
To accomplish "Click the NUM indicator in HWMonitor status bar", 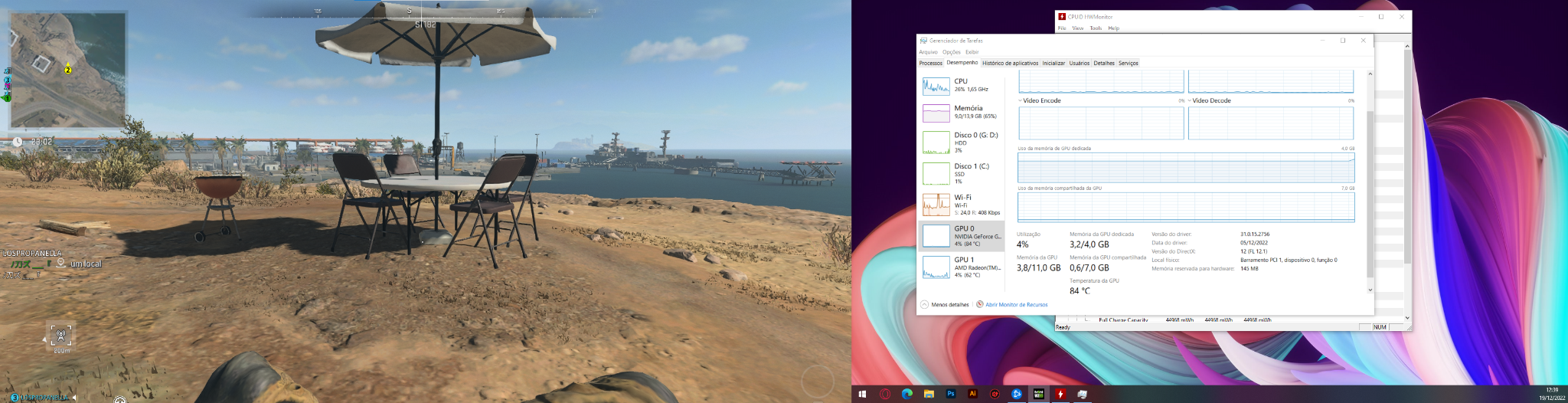I will [1380, 327].
